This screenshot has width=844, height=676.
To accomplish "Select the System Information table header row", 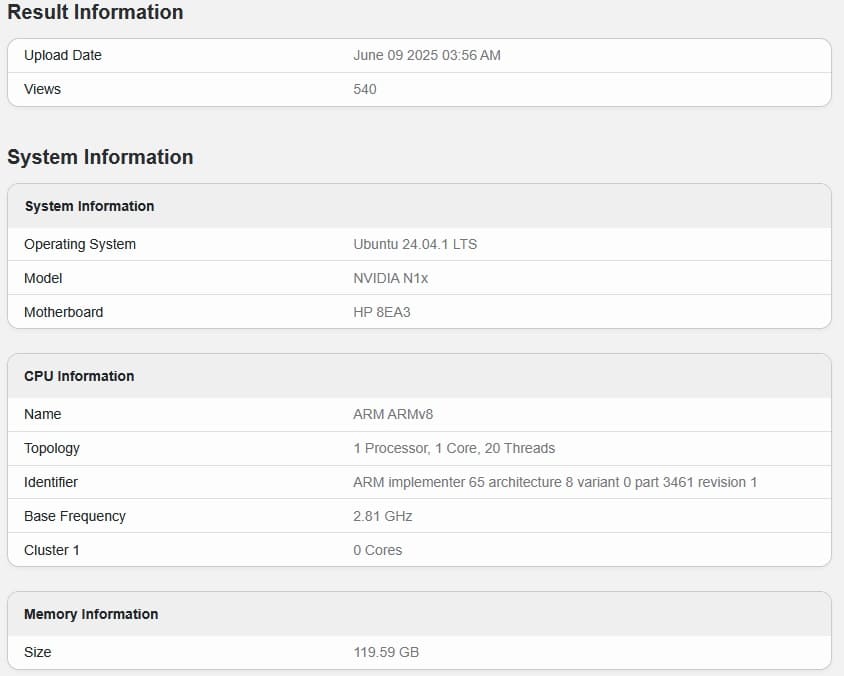I will coord(419,206).
